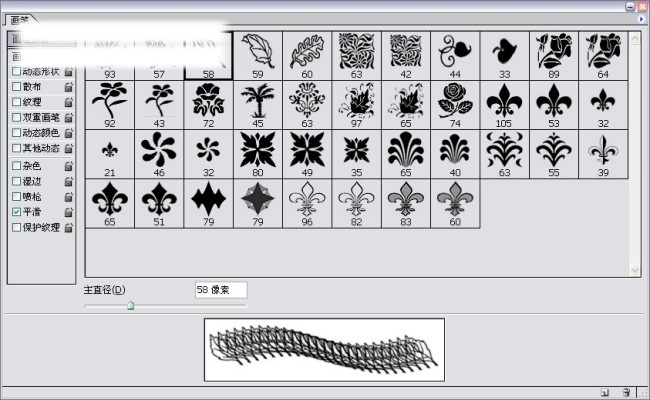Screen dimensions: 650x400
Task: Choose the pinwheel brush sized 46
Action: 159,154
